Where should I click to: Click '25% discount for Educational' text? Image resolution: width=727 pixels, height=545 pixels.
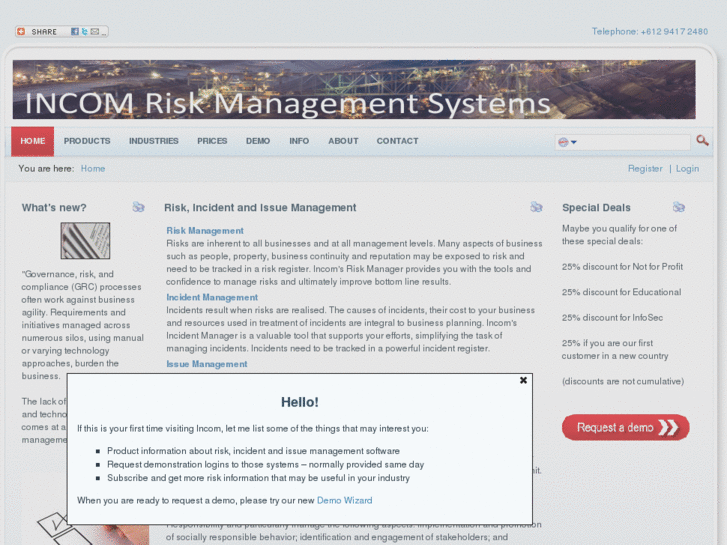coord(621,292)
